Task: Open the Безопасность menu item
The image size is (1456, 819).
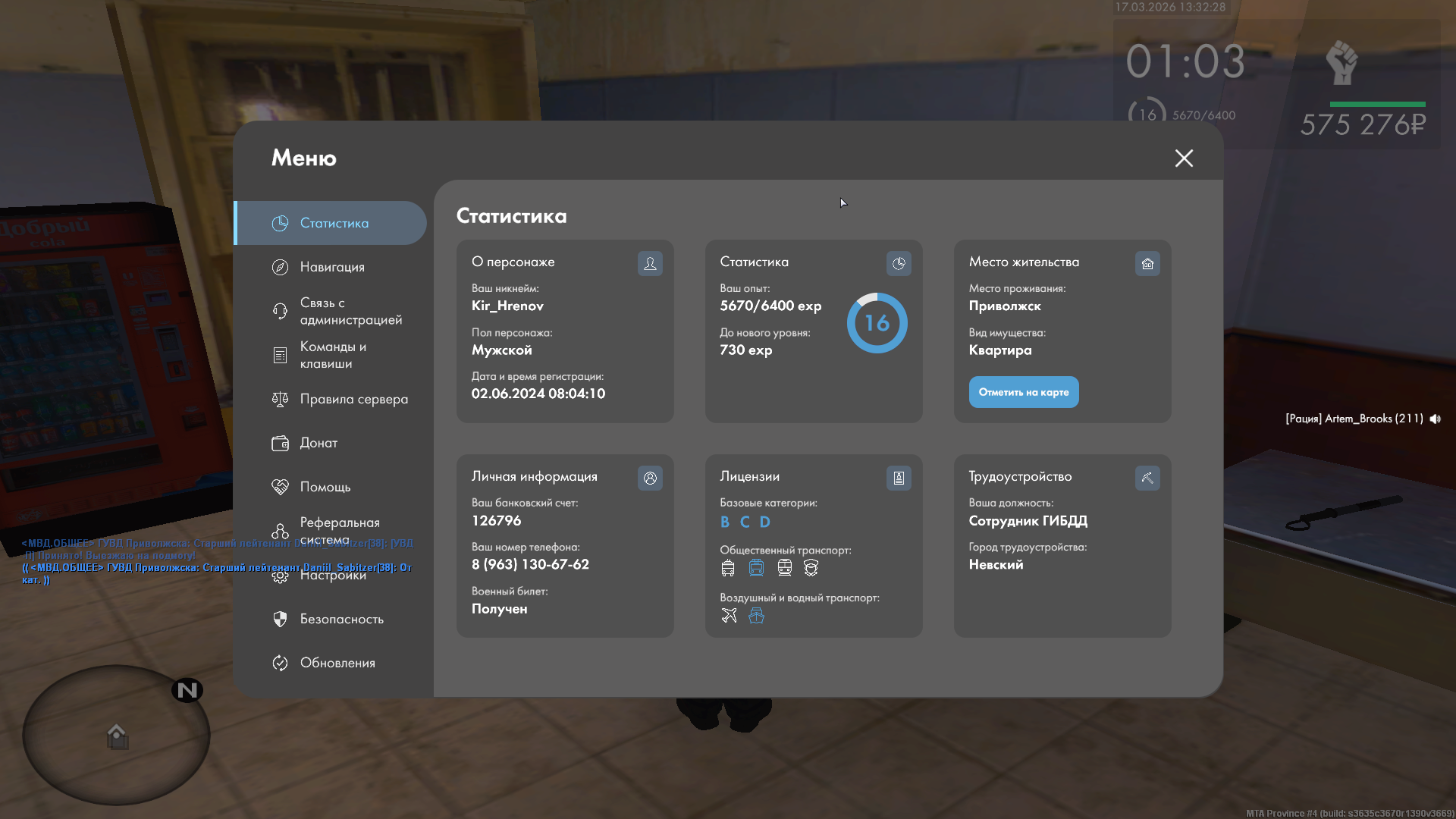Action: pos(341,619)
